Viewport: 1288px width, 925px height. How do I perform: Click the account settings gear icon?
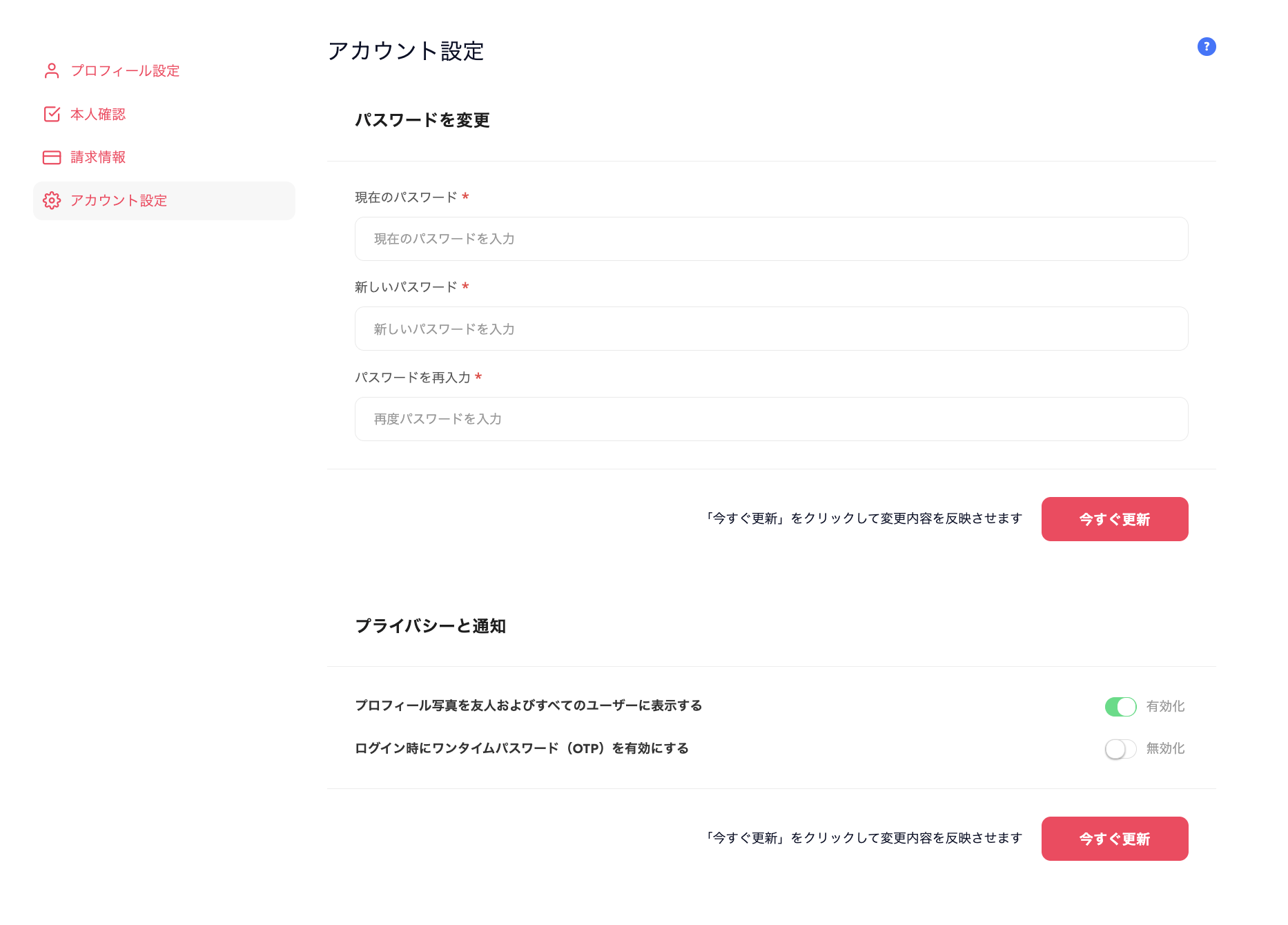(x=52, y=200)
